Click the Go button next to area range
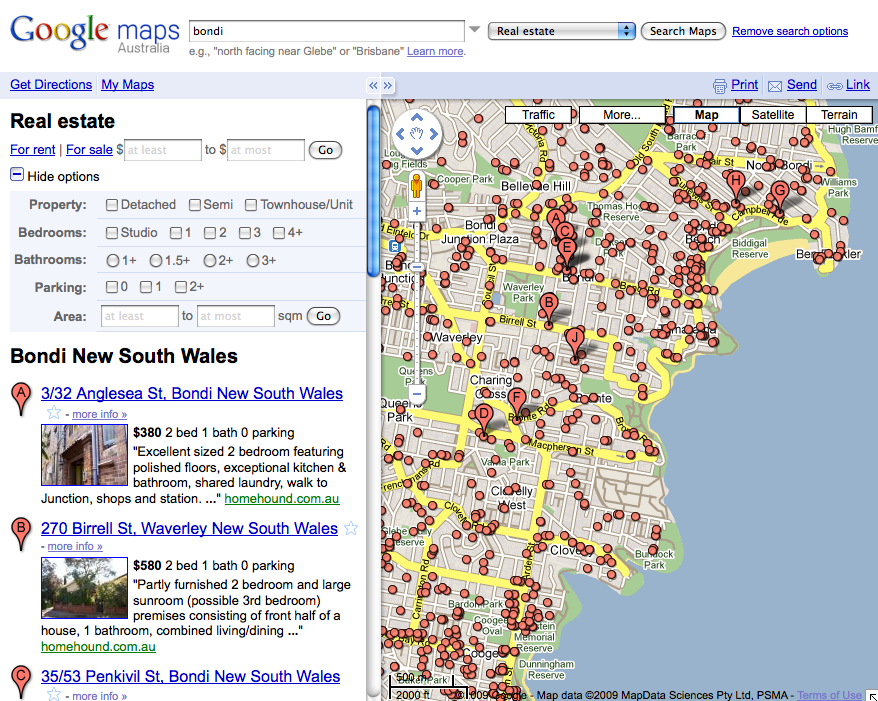The width and height of the screenshot is (878, 701). tap(324, 316)
